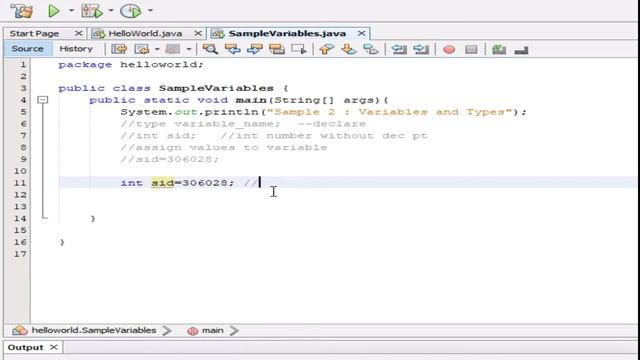Close the Start Page tab

(79, 33)
